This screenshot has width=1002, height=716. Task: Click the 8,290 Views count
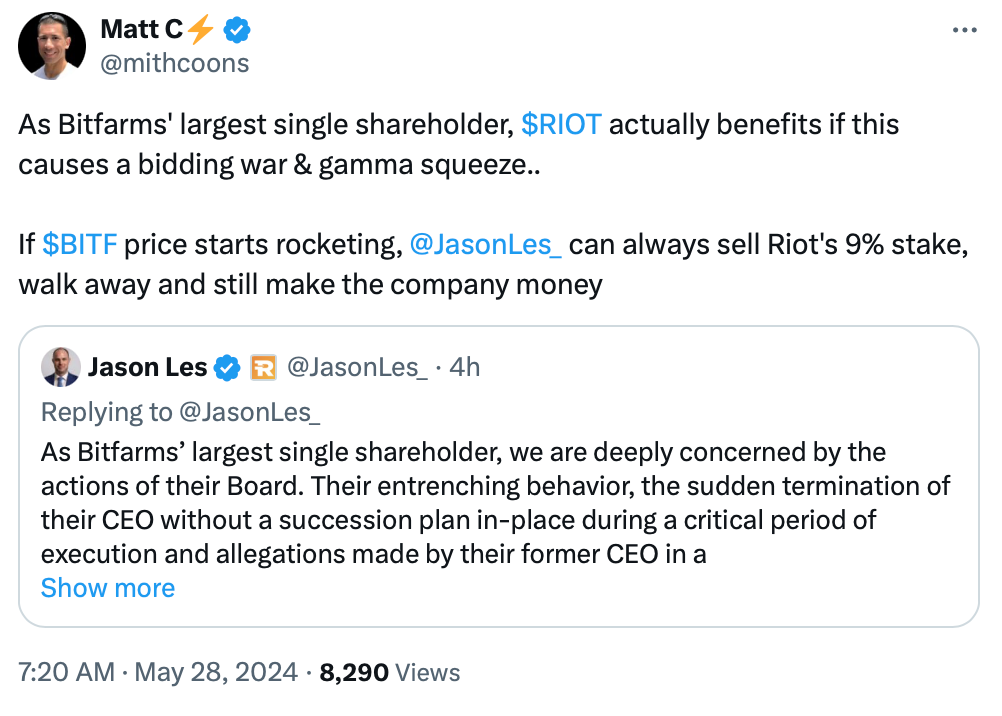(390, 673)
